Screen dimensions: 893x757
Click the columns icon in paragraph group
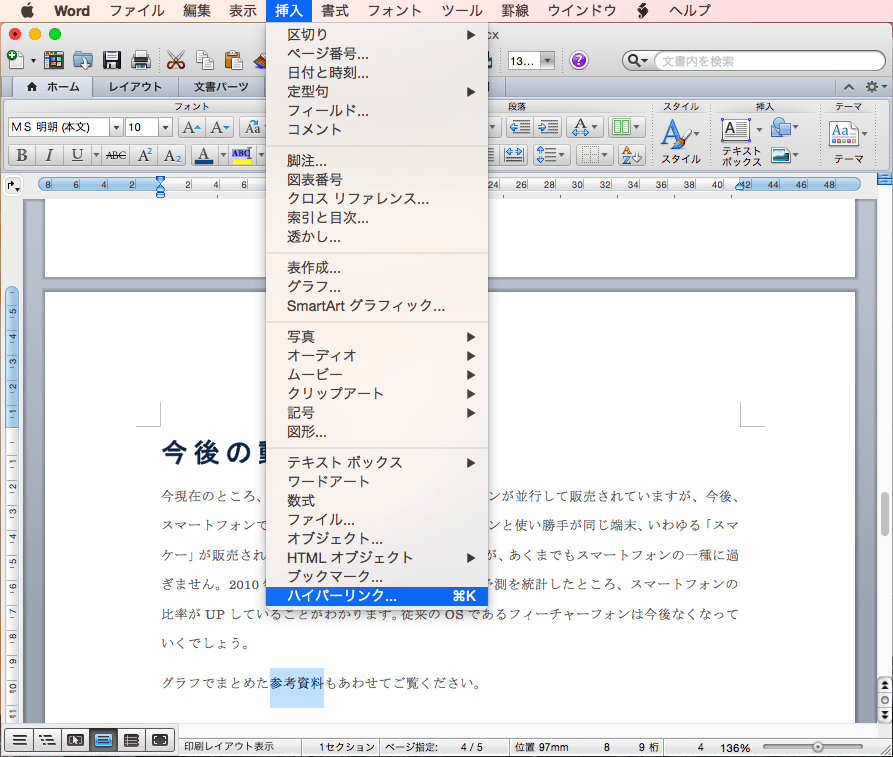click(621, 127)
